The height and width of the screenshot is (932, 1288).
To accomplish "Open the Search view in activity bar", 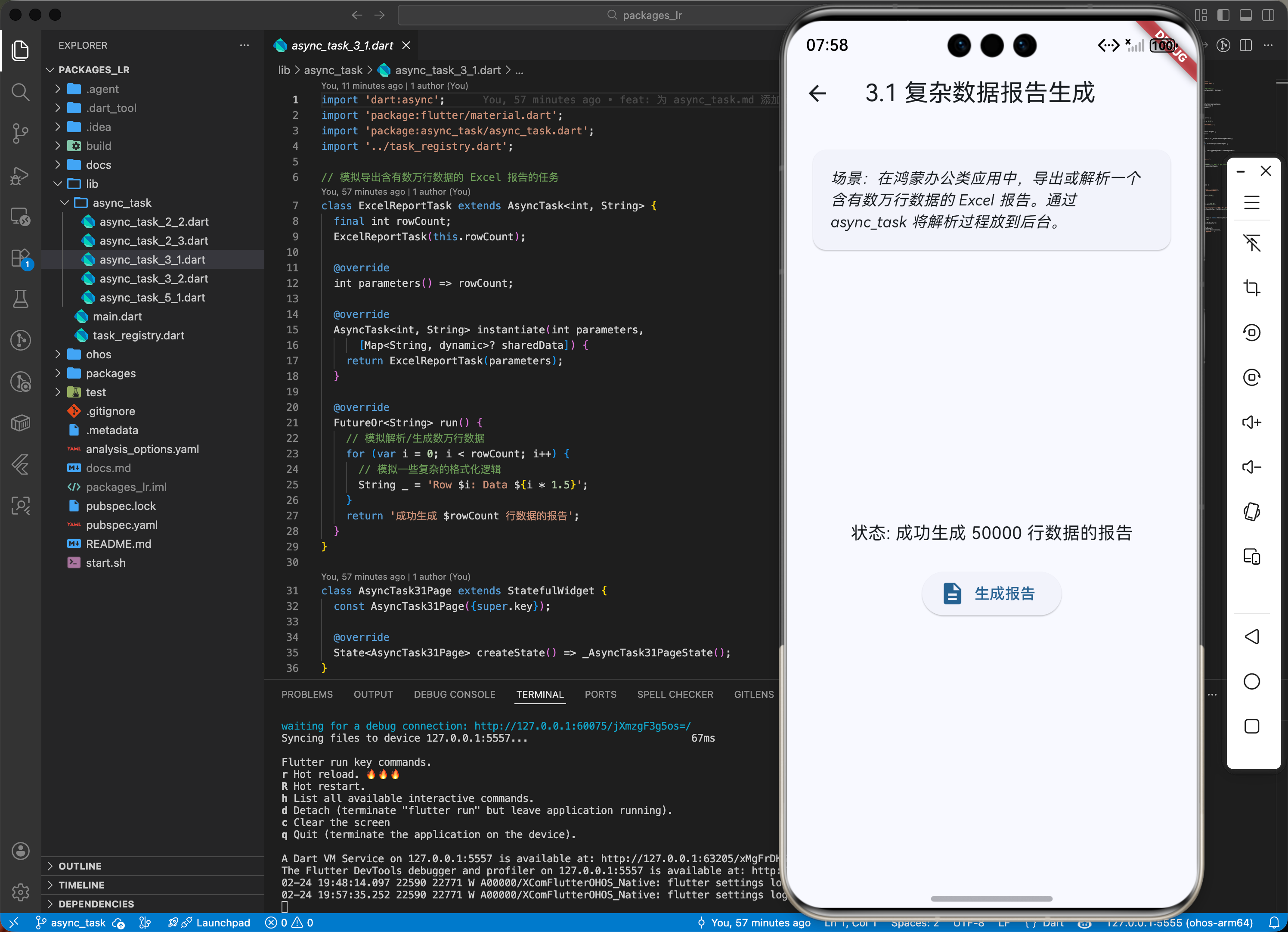I will pos(20,91).
